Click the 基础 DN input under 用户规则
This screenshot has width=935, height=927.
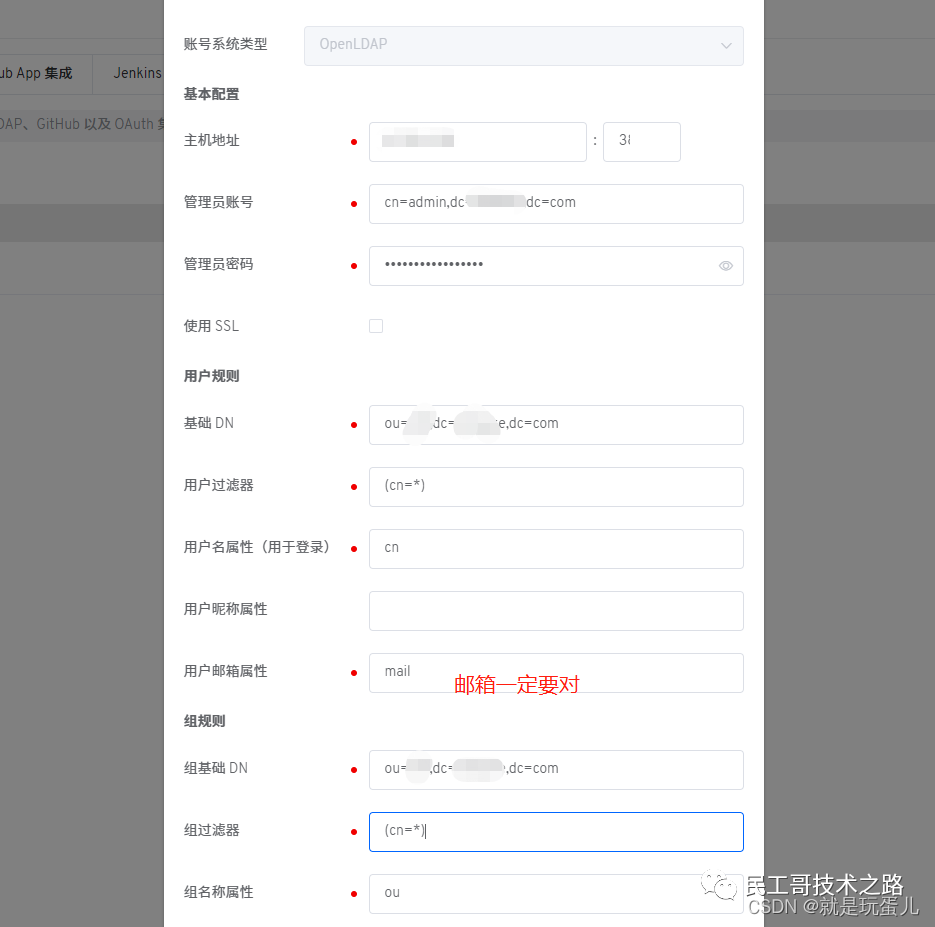pos(555,424)
